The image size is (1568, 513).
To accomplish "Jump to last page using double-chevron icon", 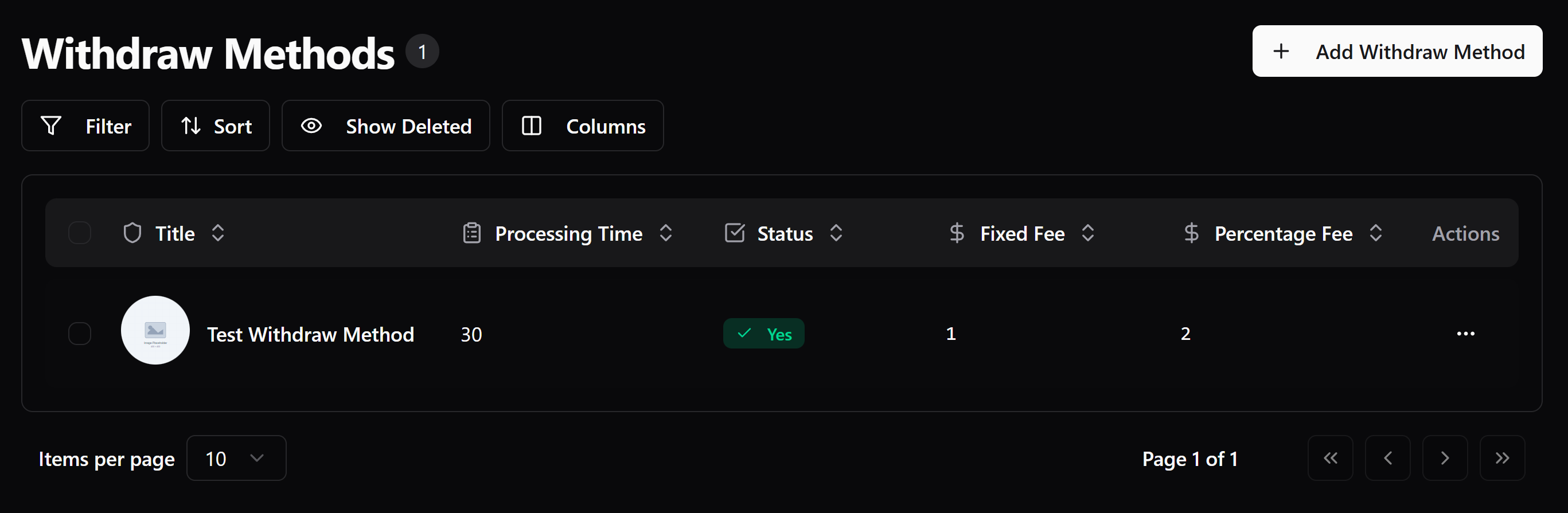I will click(1502, 458).
